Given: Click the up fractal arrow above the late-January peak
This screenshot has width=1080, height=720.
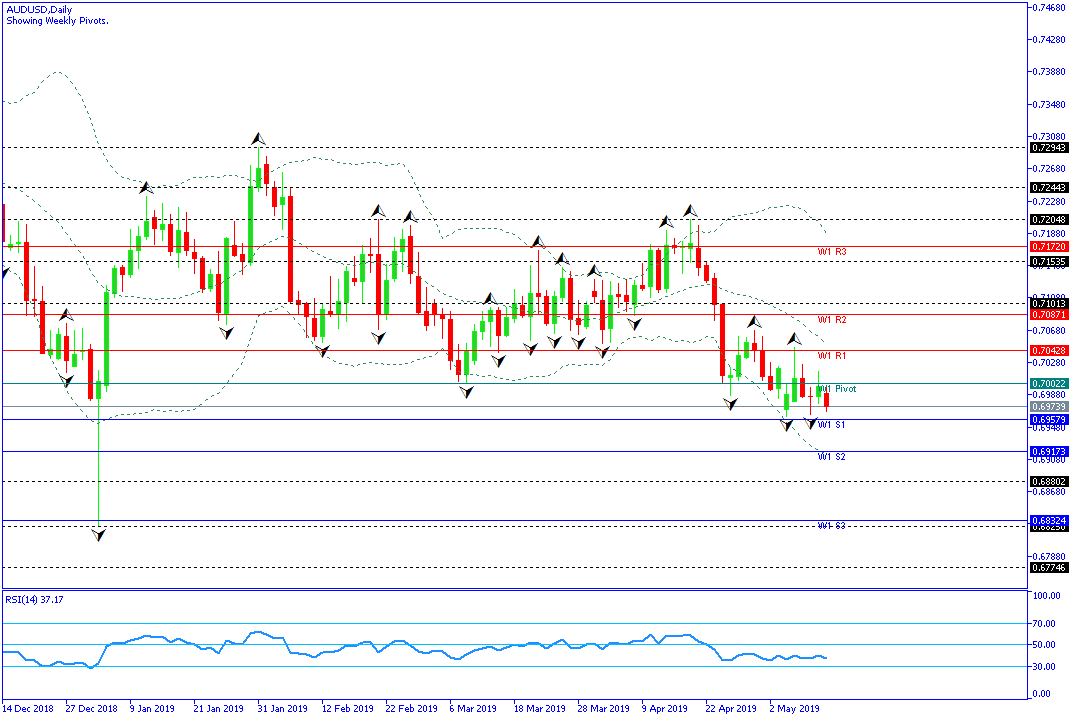Looking at the screenshot, I should pyautogui.click(x=258, y=138).
